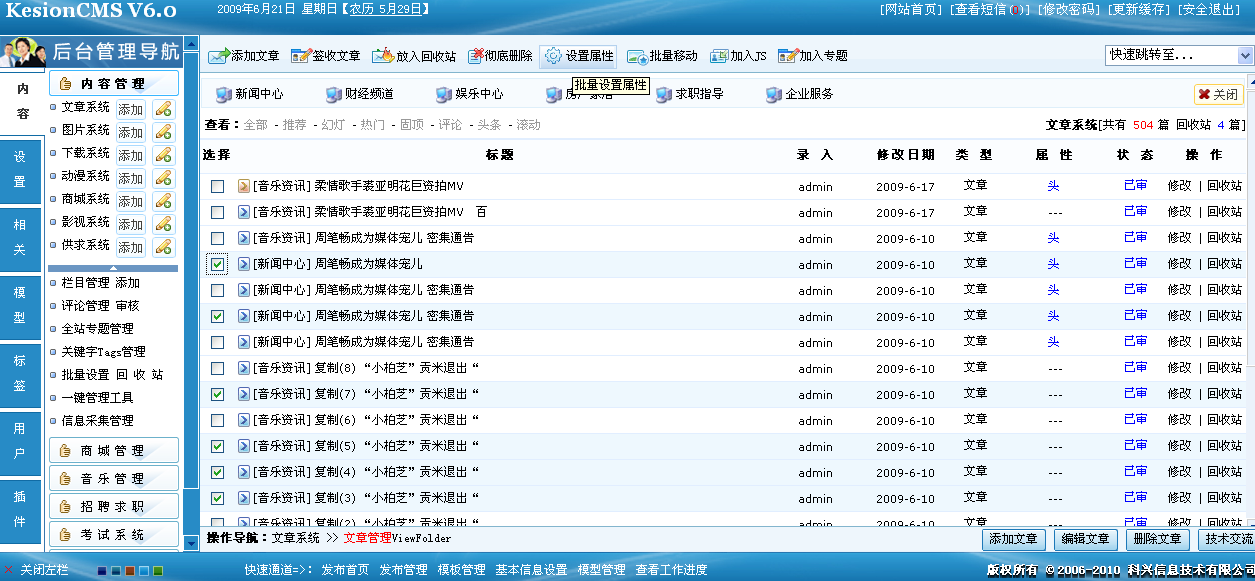Expand the 音乐管理 sidebar section
This screenshot has height=581, width=1255.
[x=113, y=479]
